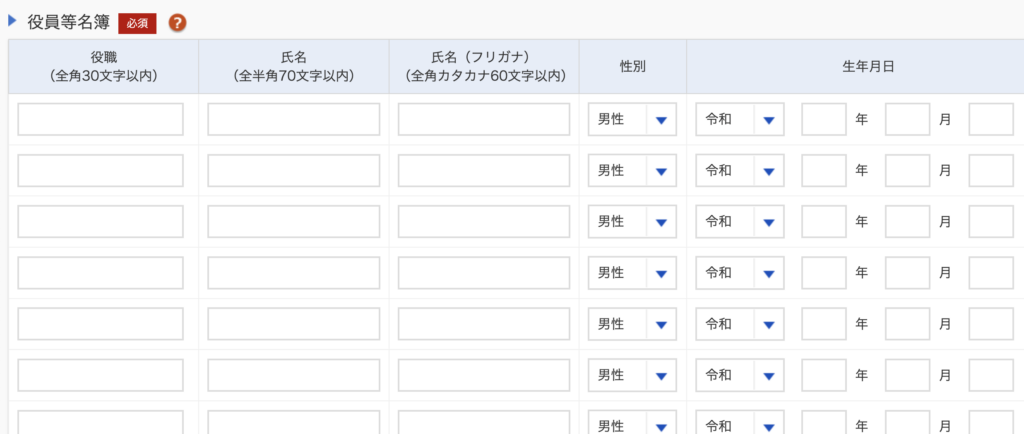
Task: Click the 氏名 input field in the first row
Action: [294, 119]
